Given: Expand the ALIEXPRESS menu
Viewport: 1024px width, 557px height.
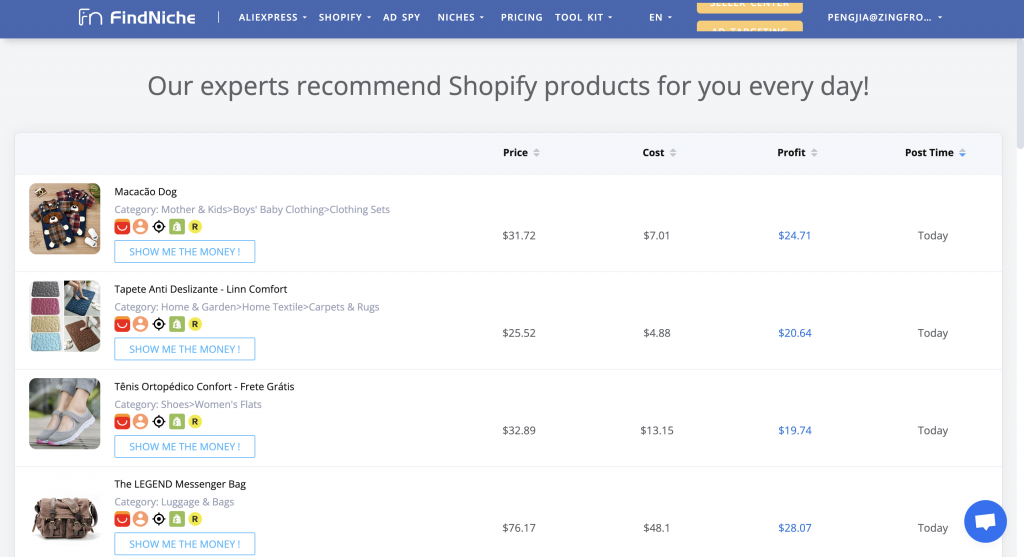Looking at the screenshot, I should [272, 18].
